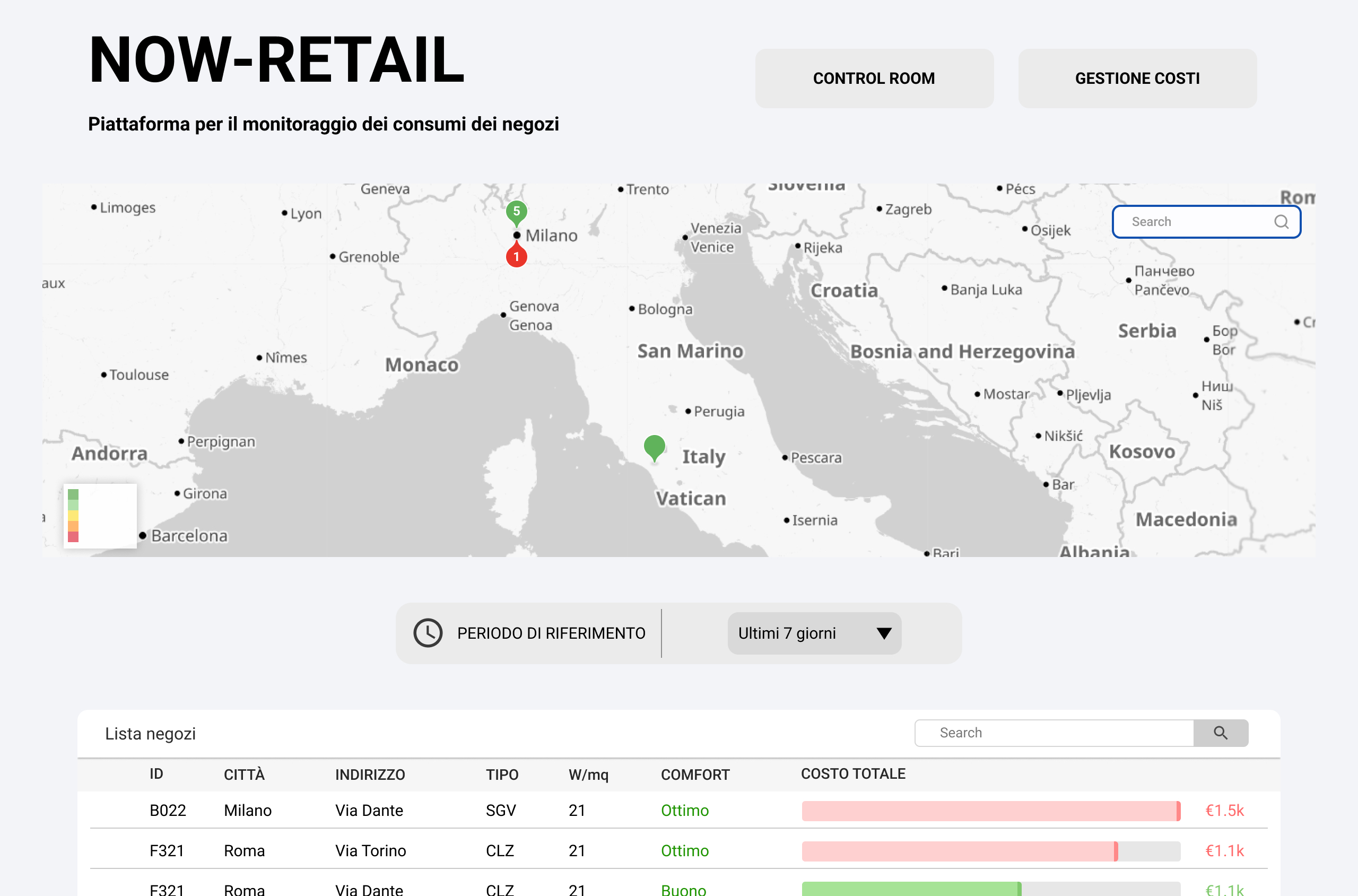
Task: Click Via Dante in the B022 row
Action: (x=369, y=810)
